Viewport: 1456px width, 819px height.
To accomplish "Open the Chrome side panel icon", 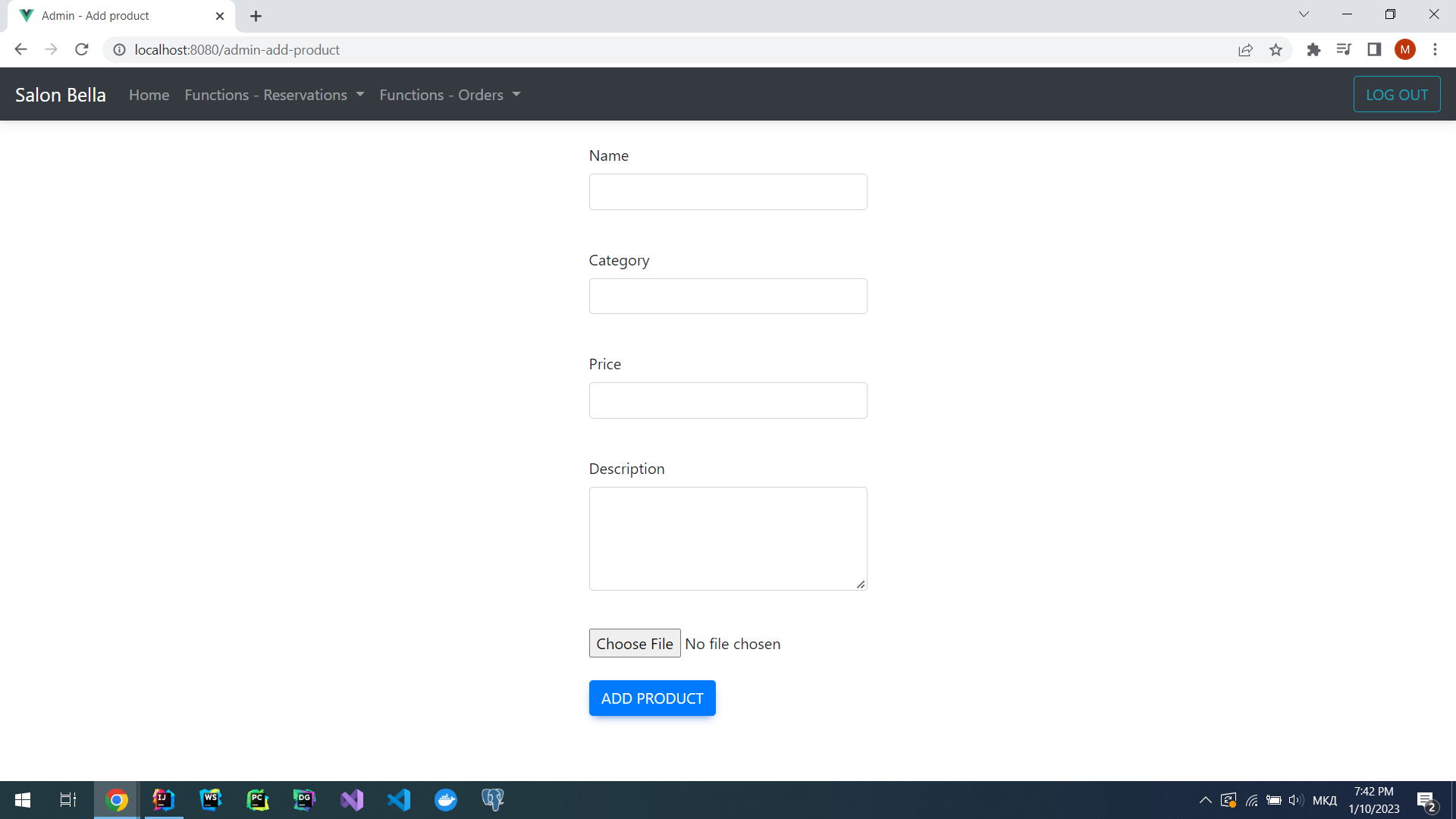I will [1374, 50].
